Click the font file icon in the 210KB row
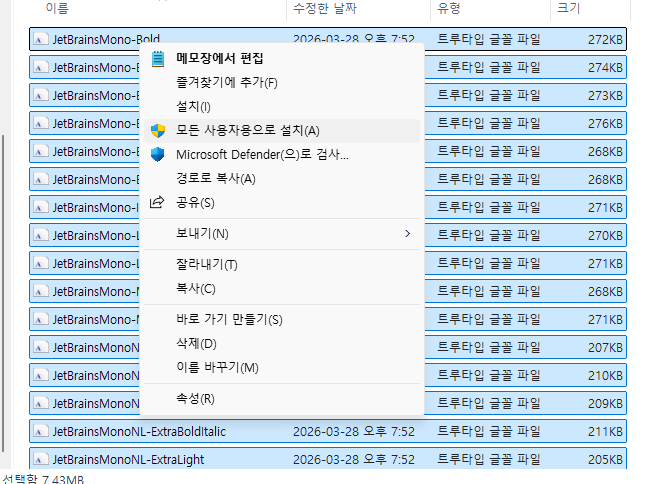665x484 pixels. pyautogui.click(x=40, y=375)
